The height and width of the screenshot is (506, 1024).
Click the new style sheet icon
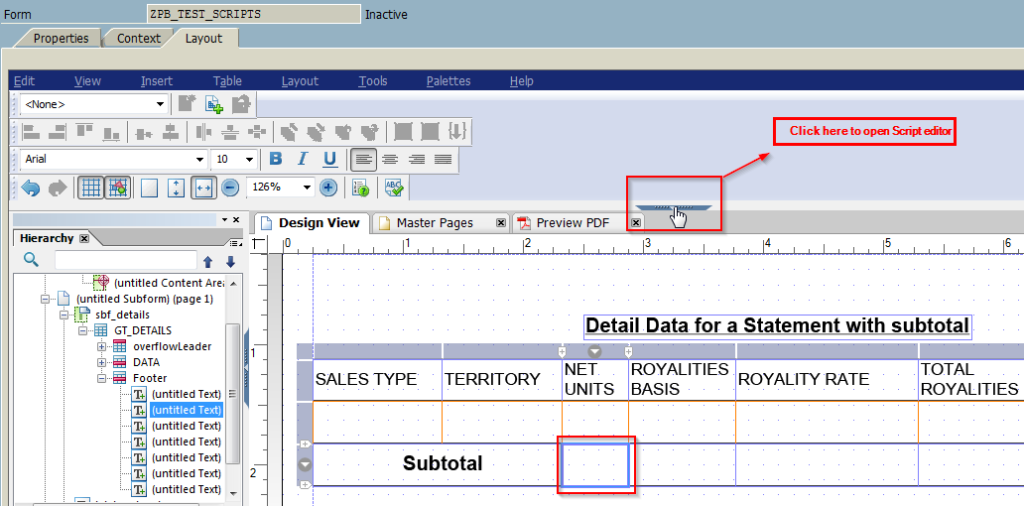coord(187,103)
